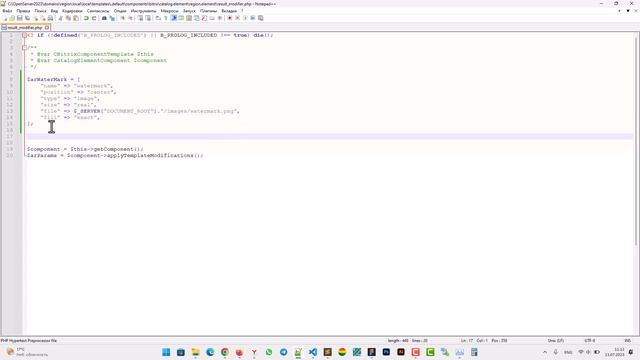Open the Запуск menu
Viewport: 640px width, 360px height.
point(189,11)
